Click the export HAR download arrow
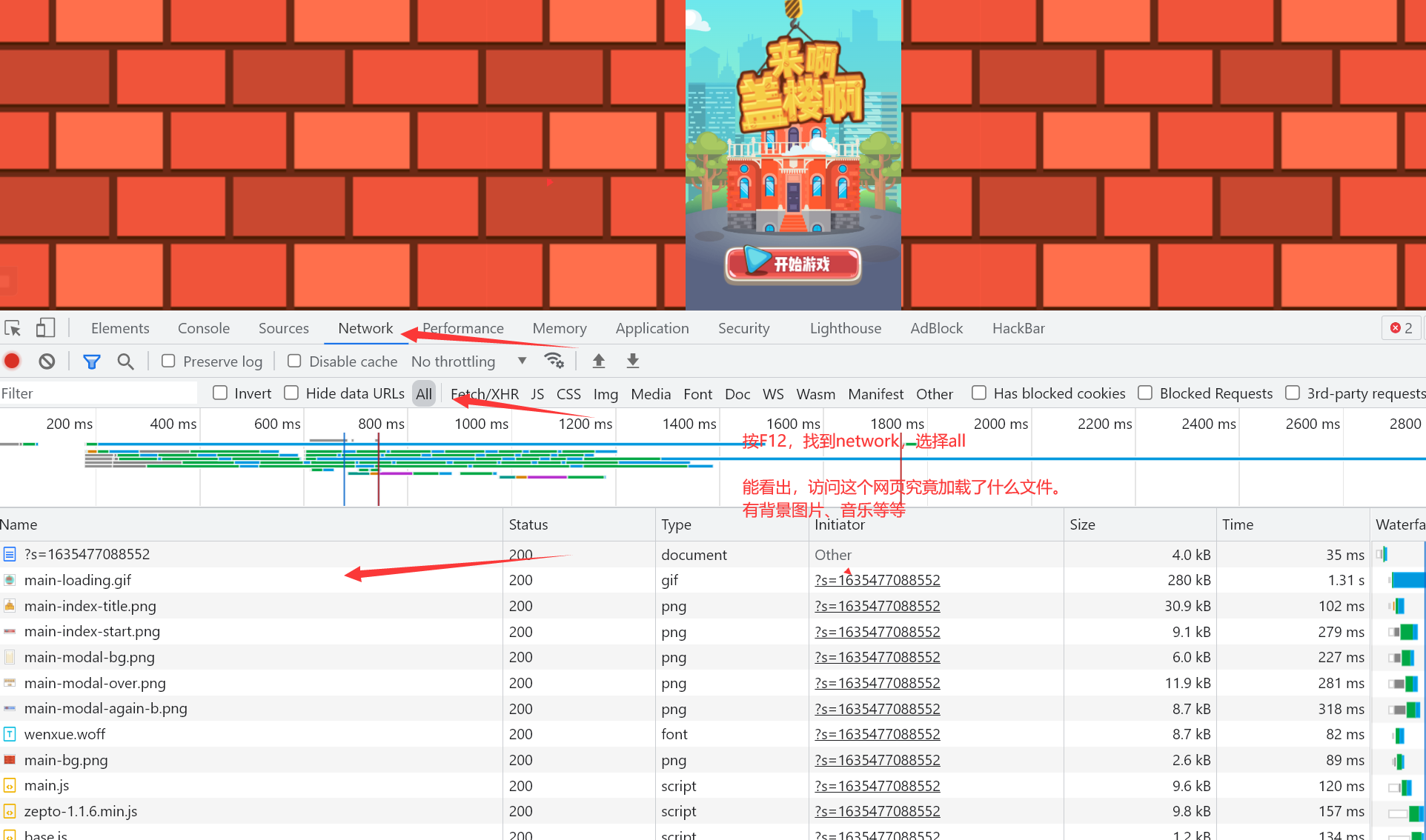The image size is (1426, 840). tap(632, 361)
